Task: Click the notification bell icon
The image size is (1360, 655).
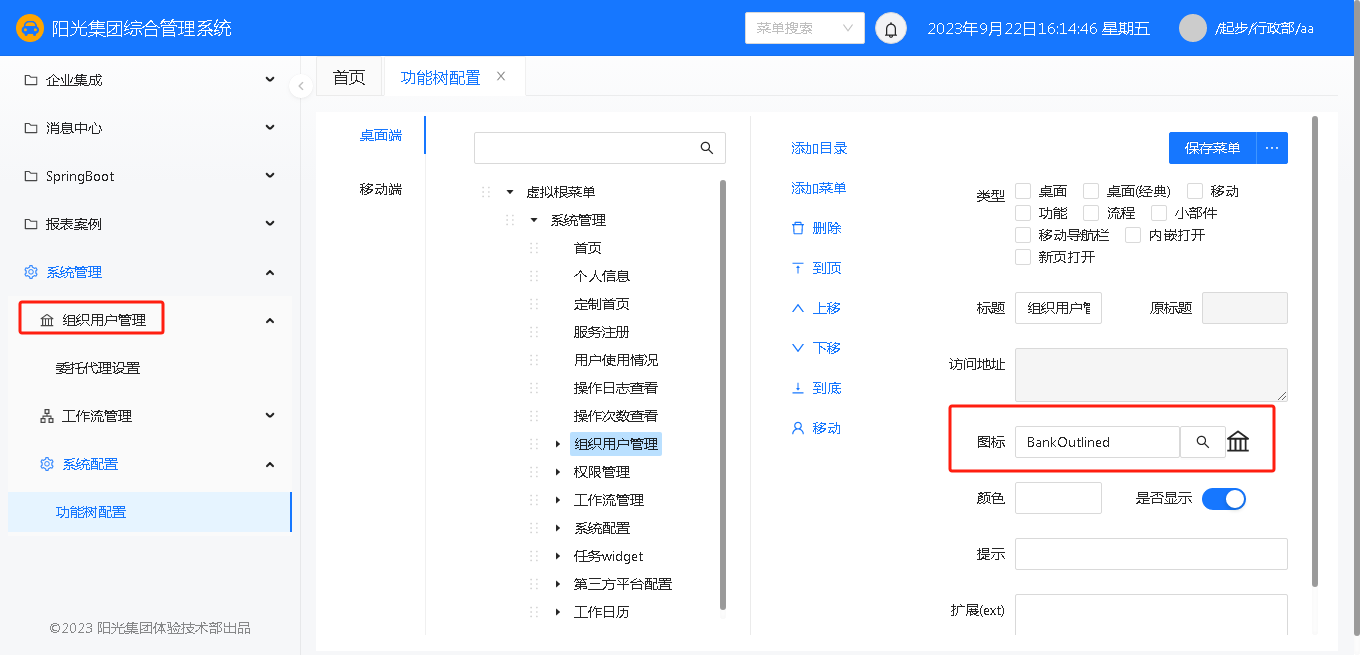Action: [x=891, y=29]
